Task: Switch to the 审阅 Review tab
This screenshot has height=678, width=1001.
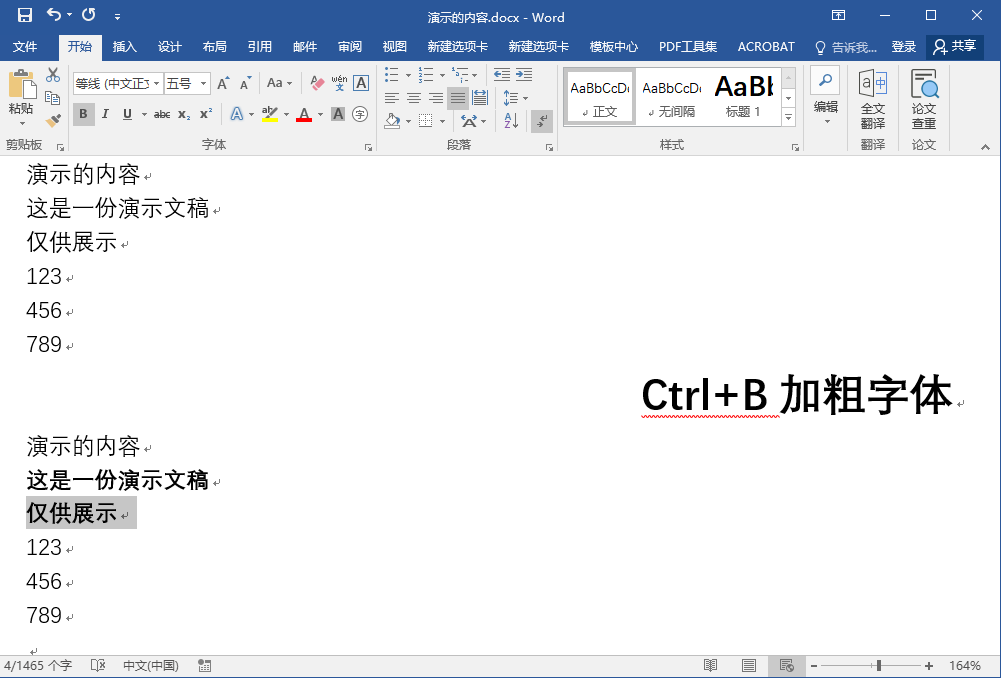Action: [x=350, y=47]
